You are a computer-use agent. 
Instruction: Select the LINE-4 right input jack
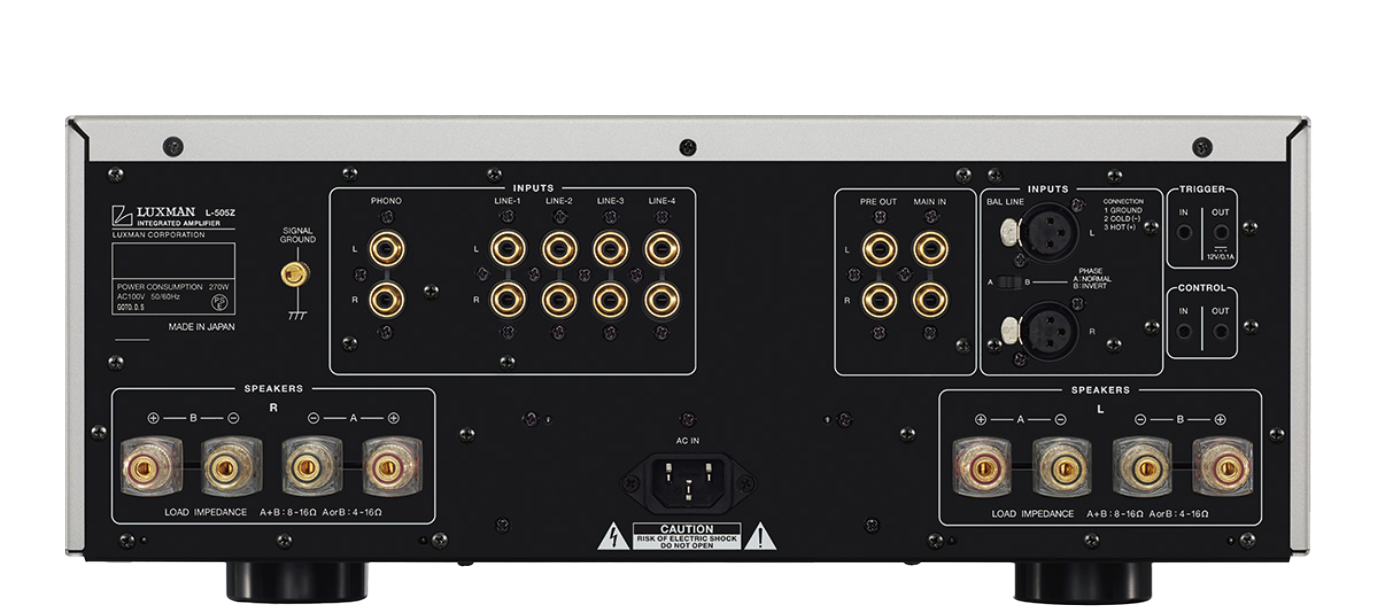click(x=662, y=298)
